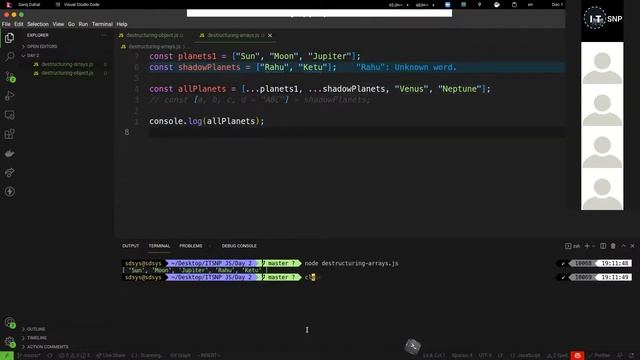The width and height of the screenshot is (640, 360).
Task: Open notifications bell in status bar
Action: (632, 356)
